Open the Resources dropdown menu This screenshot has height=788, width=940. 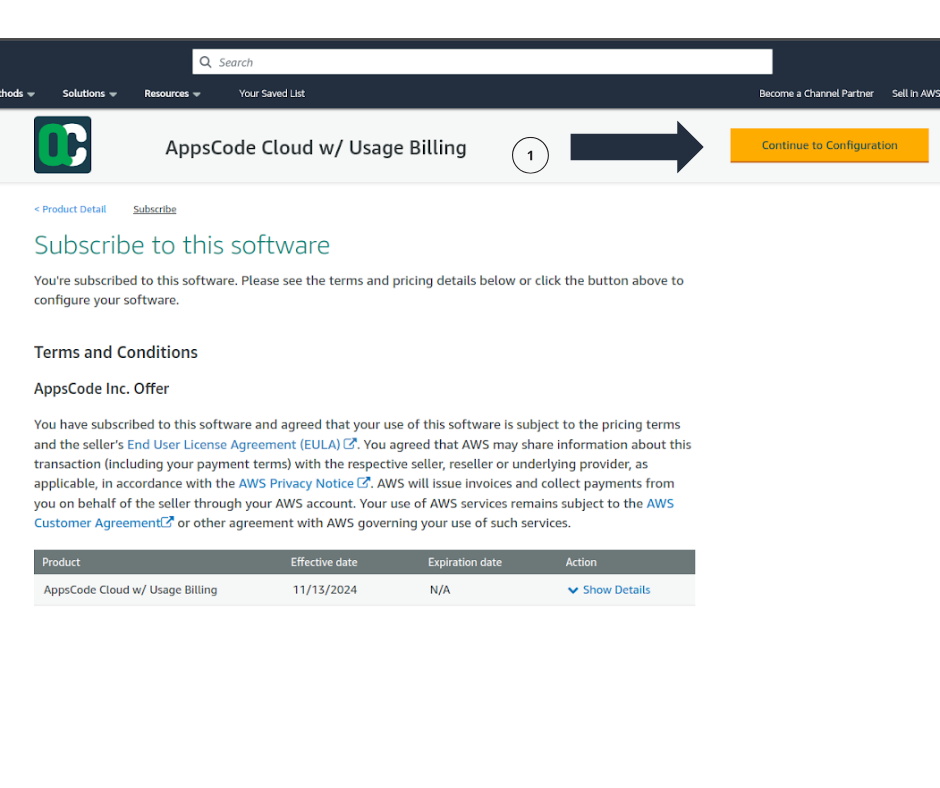[x=172, y=94]
